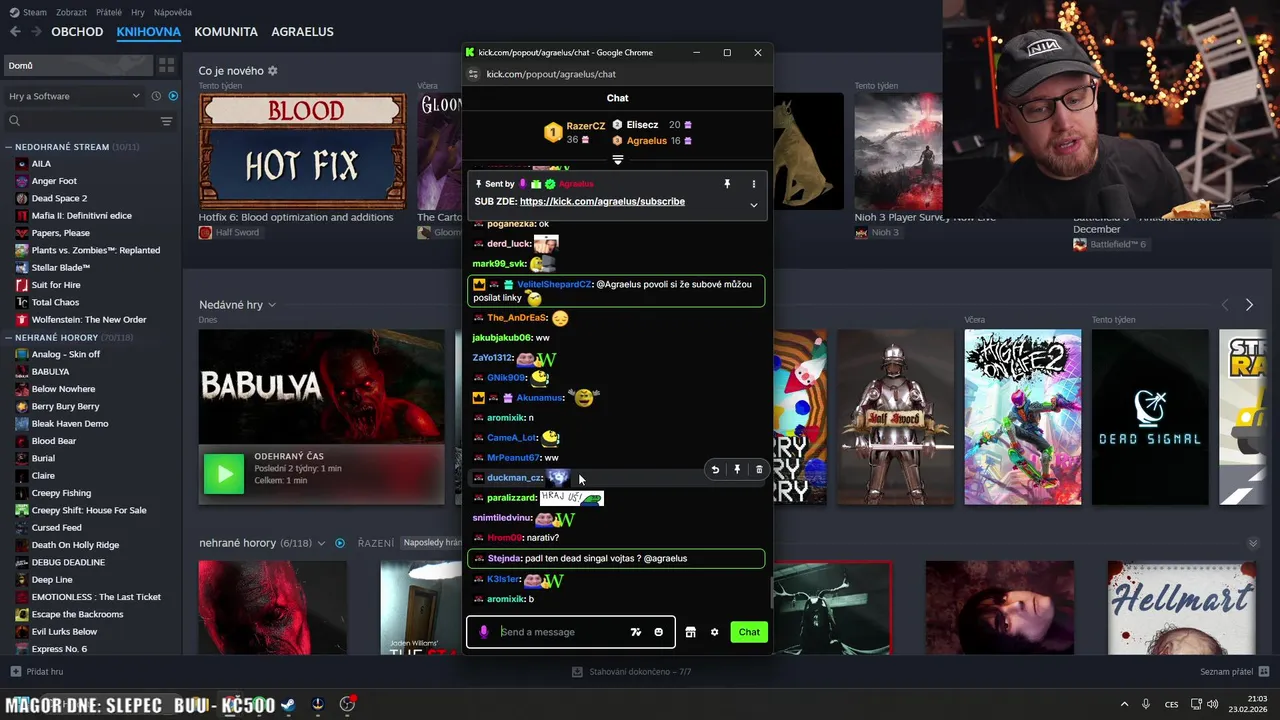Send message with green Chat button
Screen dimensions: 1280x720
tap(749, 632)
